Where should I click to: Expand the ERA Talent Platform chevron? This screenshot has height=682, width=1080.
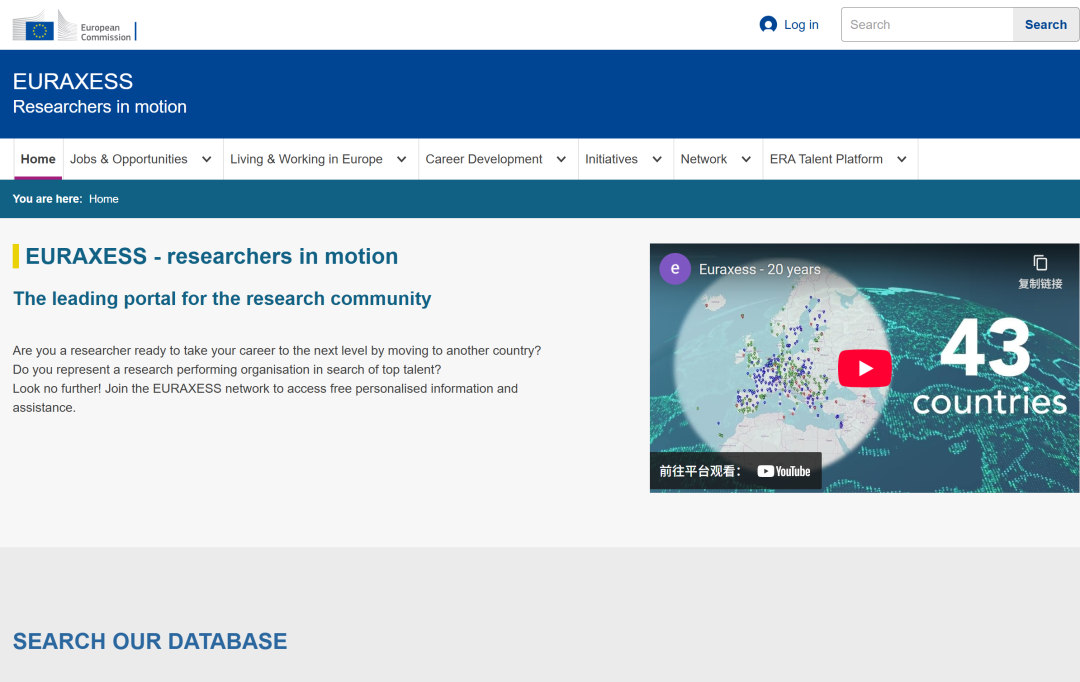point(902,159)
